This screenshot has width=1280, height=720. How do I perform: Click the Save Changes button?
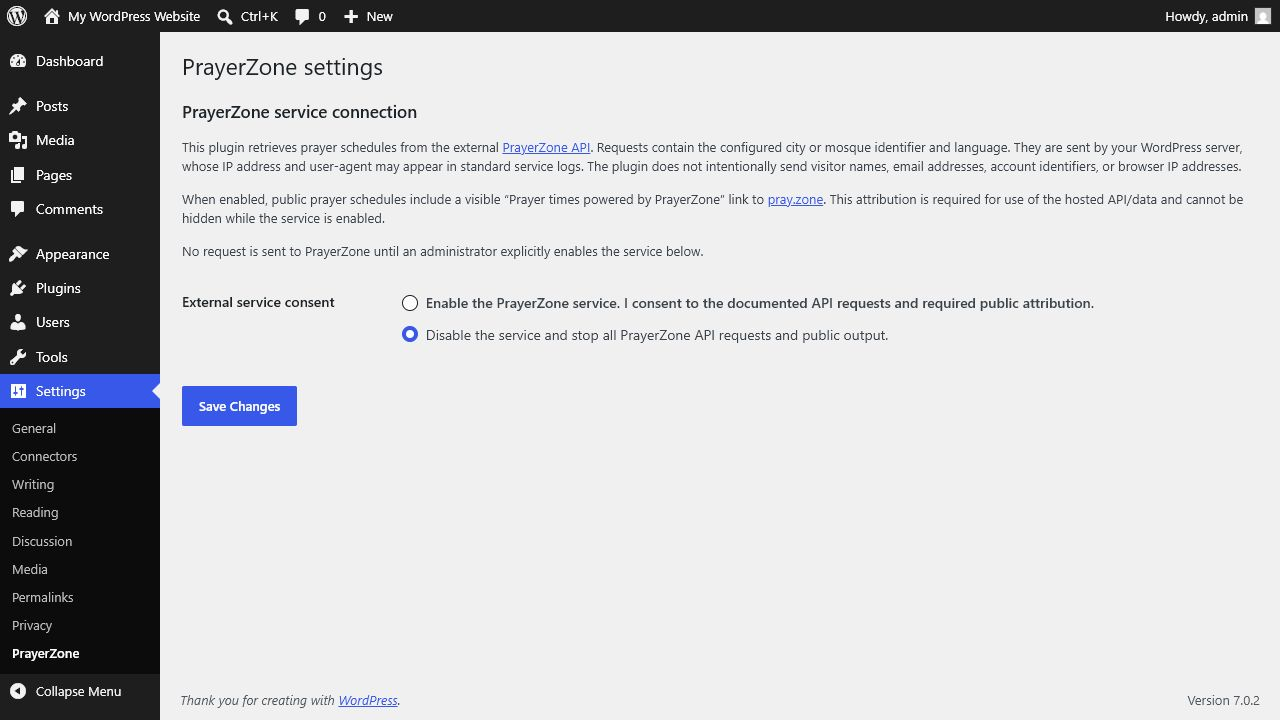[x=239, y=406]
